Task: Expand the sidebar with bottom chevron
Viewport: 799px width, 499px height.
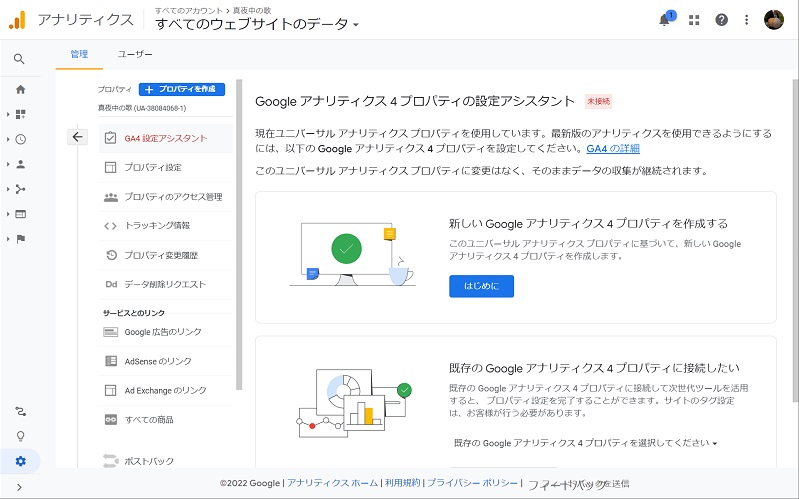Action: pyautogui.click(x=19, y=487)
